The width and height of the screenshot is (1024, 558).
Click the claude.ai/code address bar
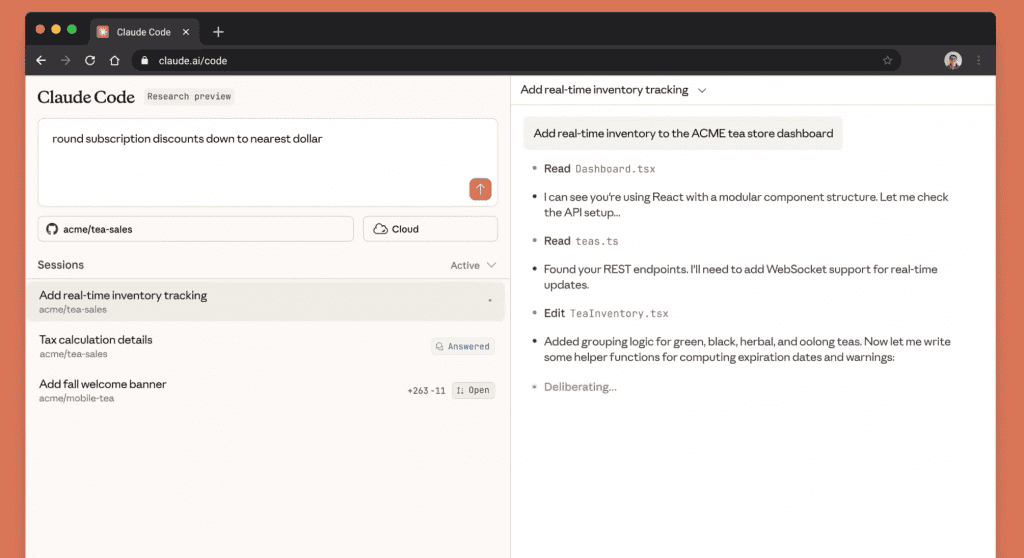[x=500, y=60]
